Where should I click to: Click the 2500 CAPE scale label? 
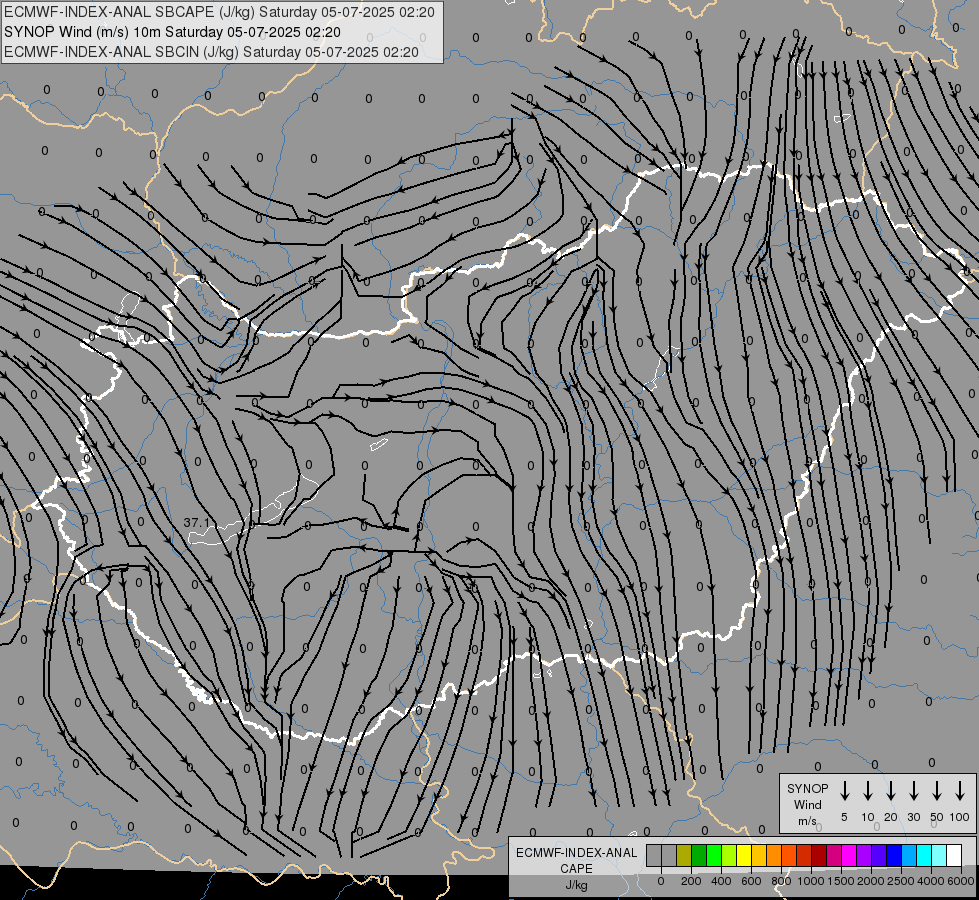(901, 881)
